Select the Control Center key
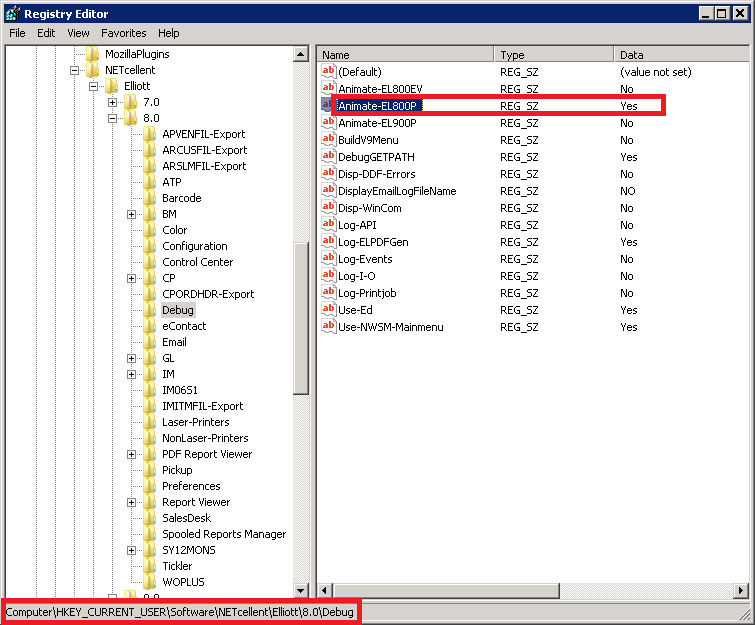Screen dimensions: 755x625 (197, 262)
